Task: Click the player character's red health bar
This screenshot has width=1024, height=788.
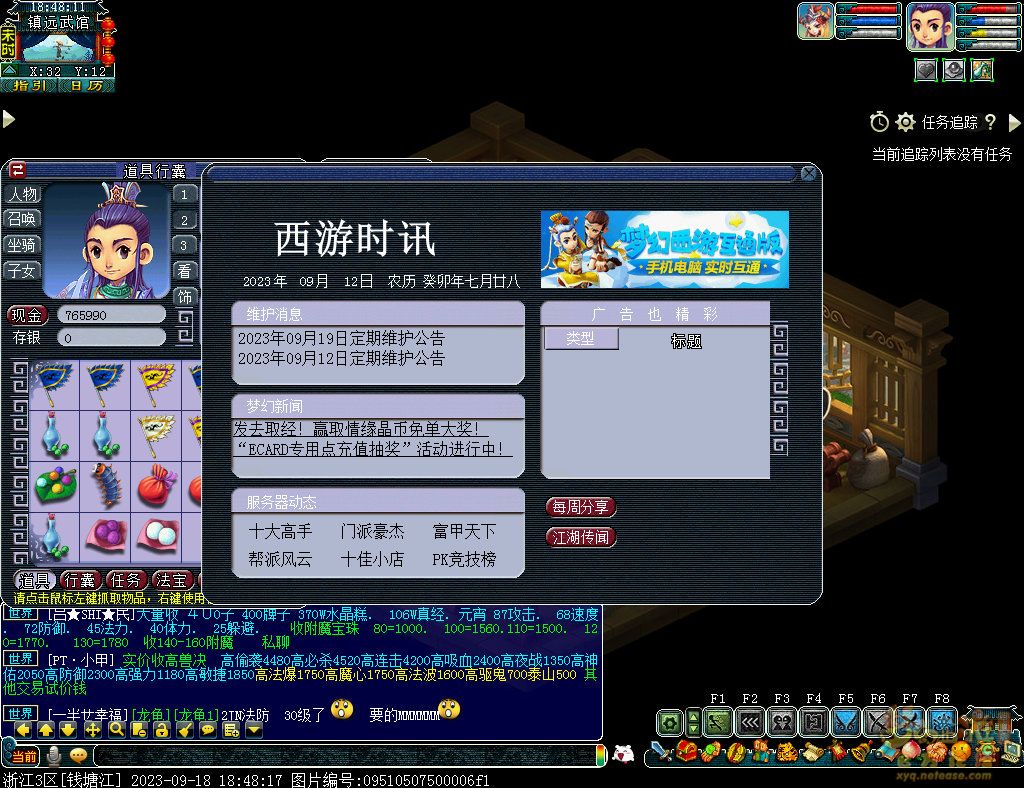Action: [987, 9]
